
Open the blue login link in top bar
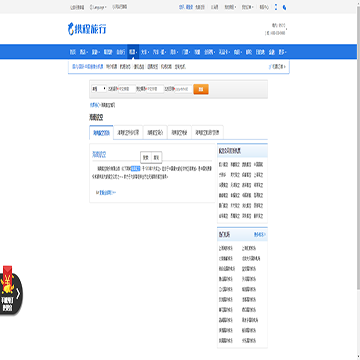186,7
